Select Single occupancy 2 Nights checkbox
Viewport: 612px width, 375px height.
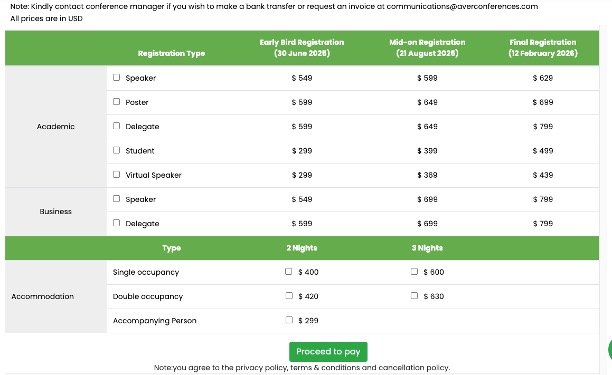click(288, 271)
